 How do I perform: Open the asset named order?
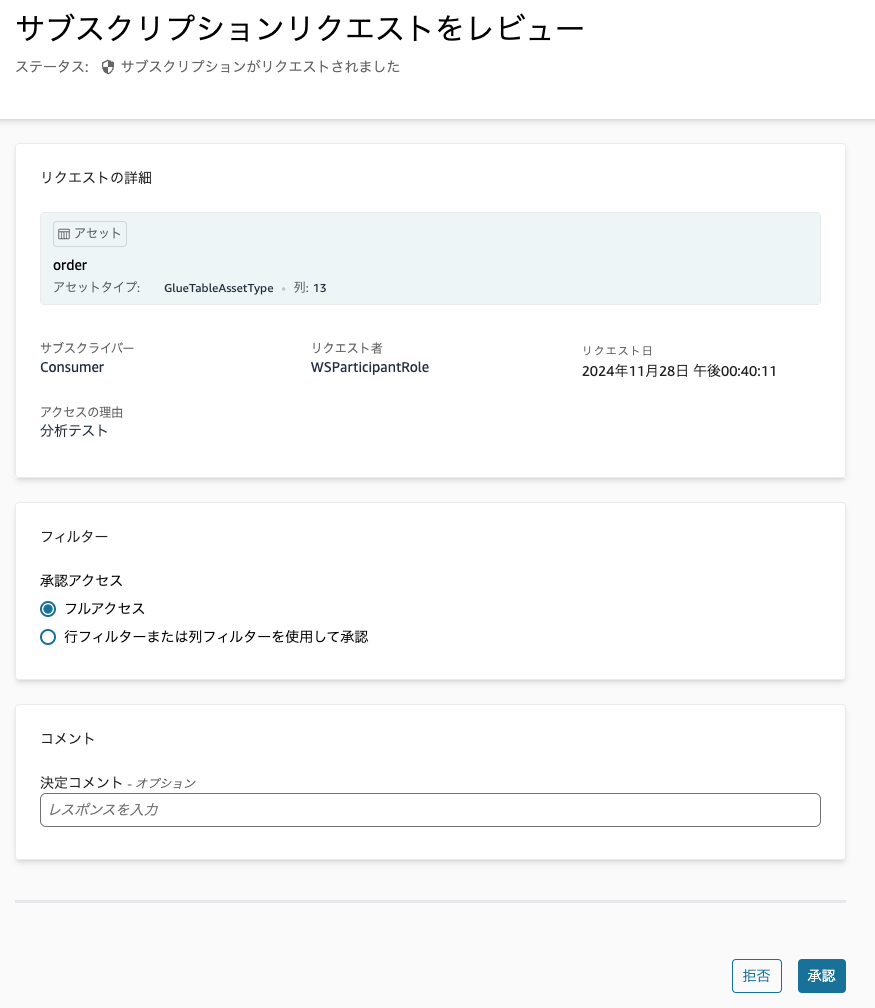coord(69,265)
